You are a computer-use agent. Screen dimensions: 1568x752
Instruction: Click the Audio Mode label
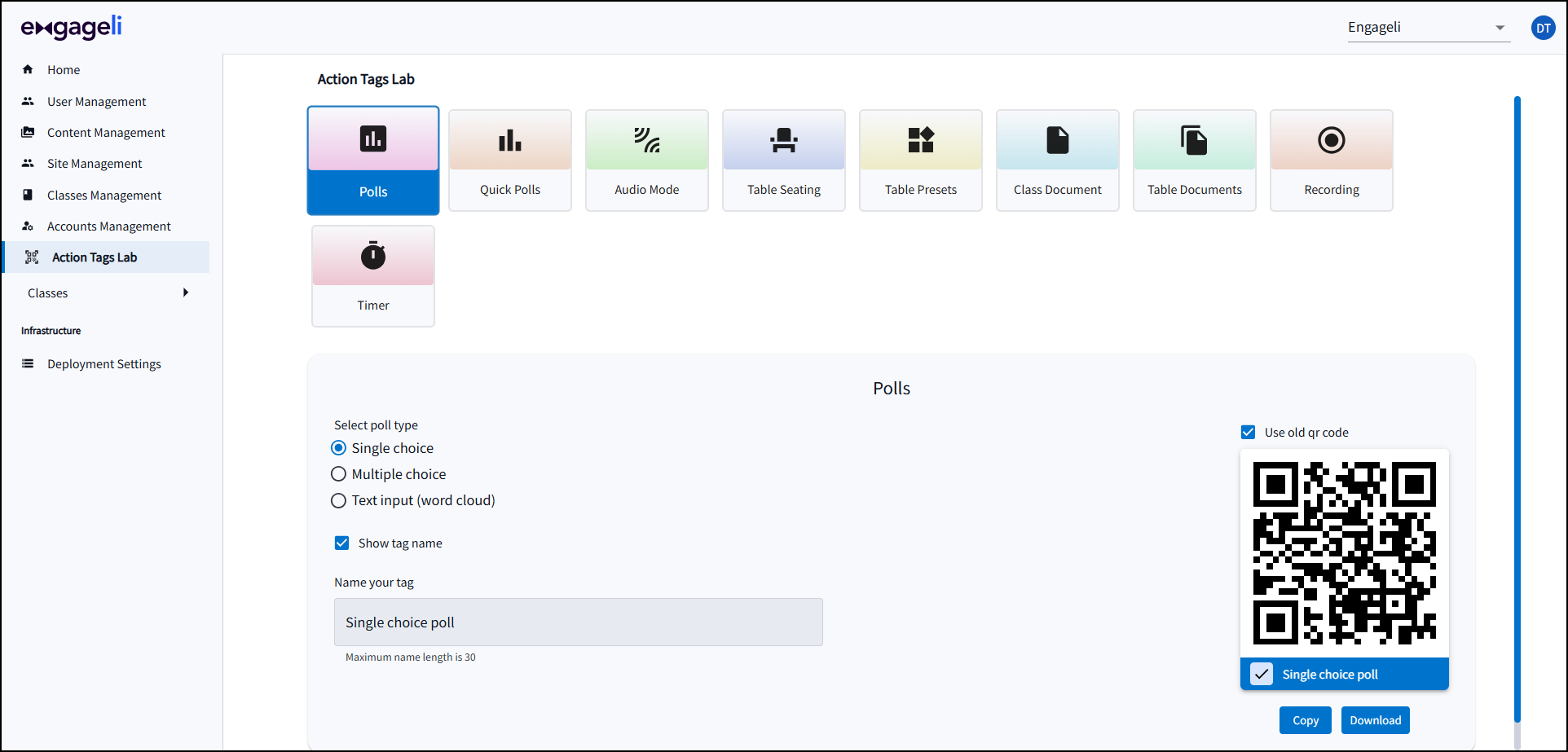click(647, 189)
